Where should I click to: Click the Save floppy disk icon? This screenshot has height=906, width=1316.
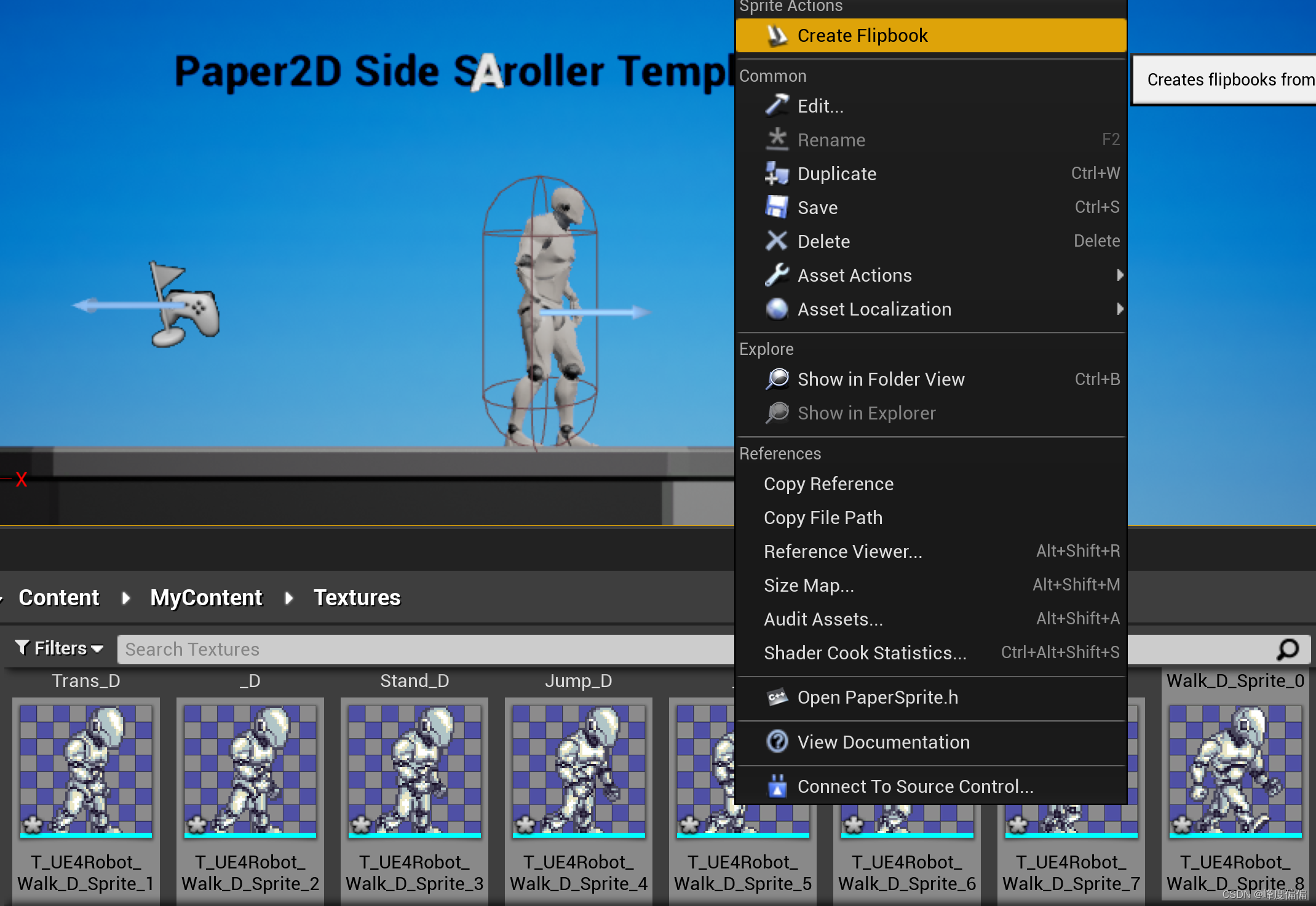click(x=777, y=207)
